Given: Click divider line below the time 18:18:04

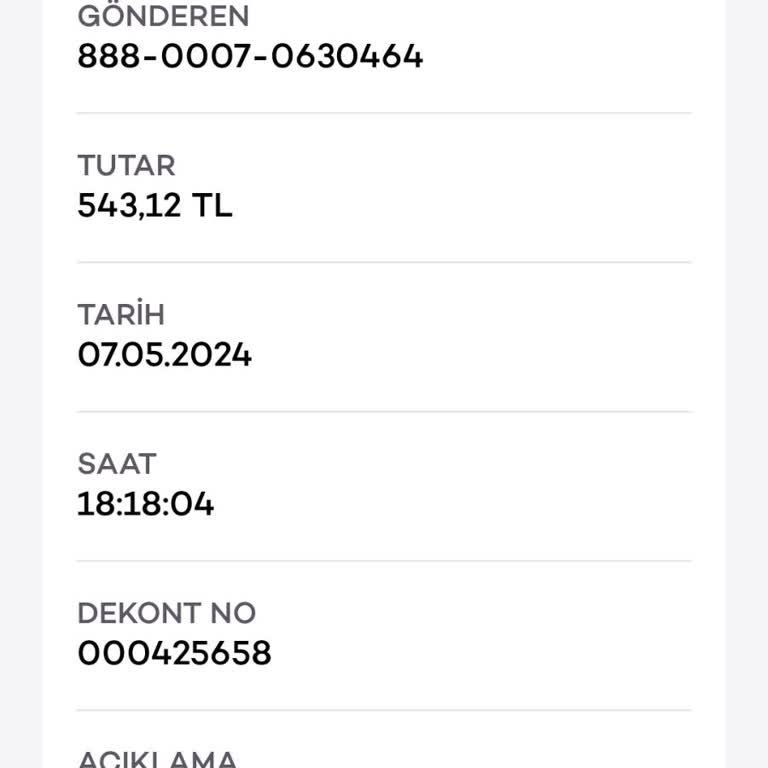Looking at the screenshot, I should [384, 560].
